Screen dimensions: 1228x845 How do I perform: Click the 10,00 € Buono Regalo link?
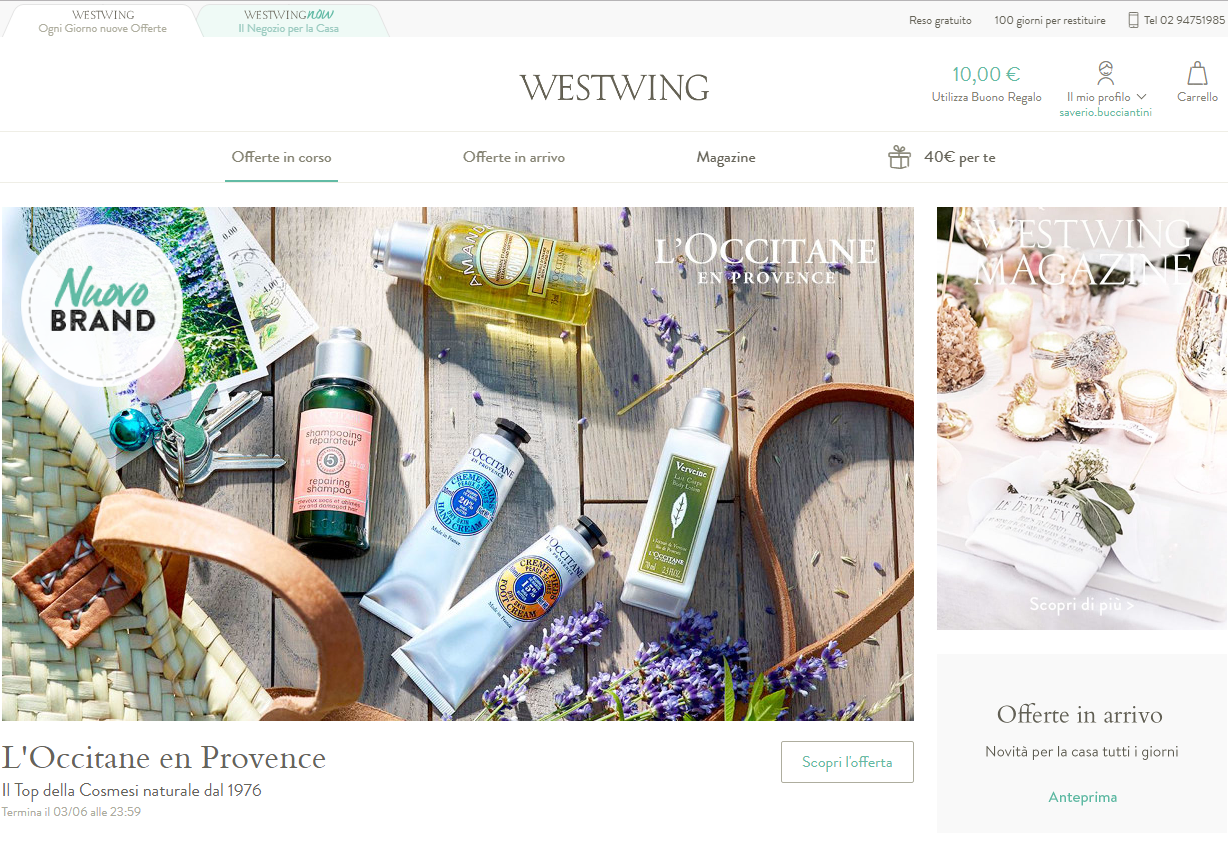[x=986, y=83]
